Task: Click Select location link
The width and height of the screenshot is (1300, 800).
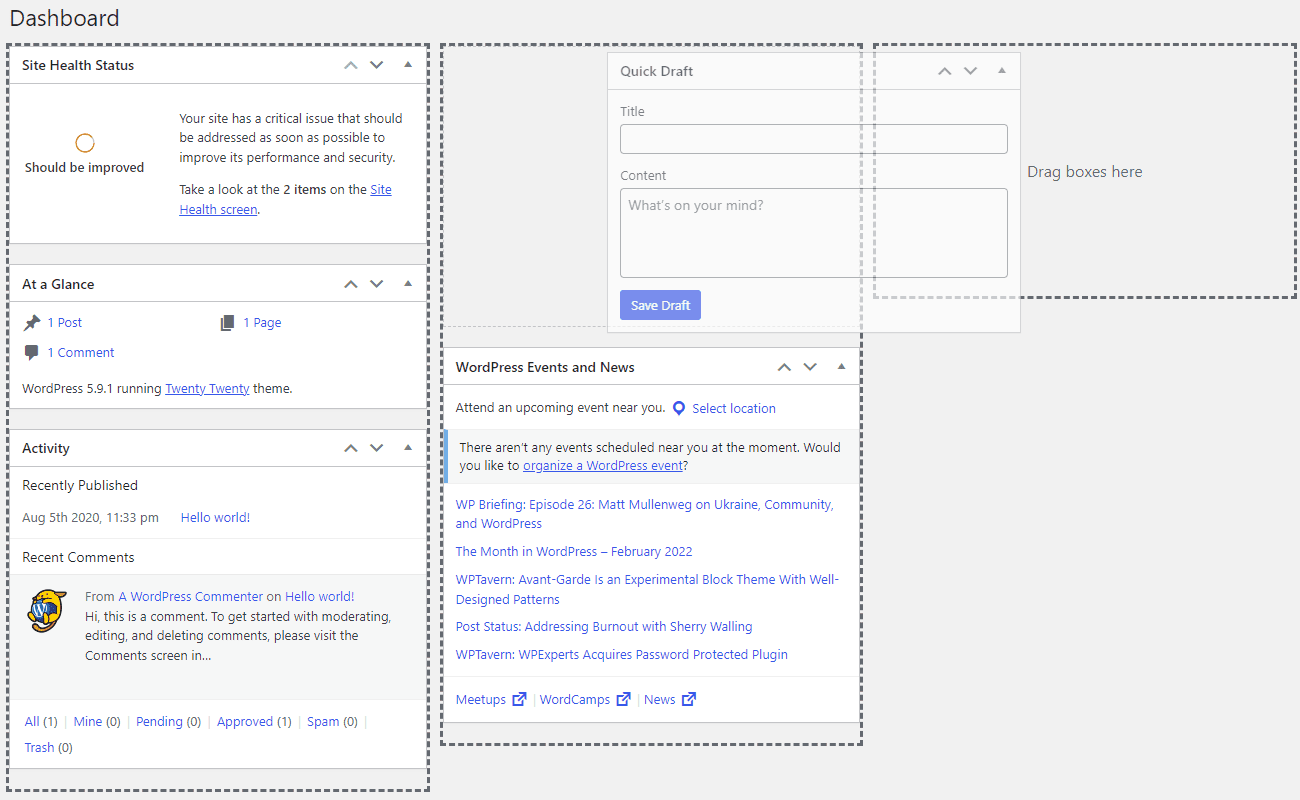Action: 734,408
